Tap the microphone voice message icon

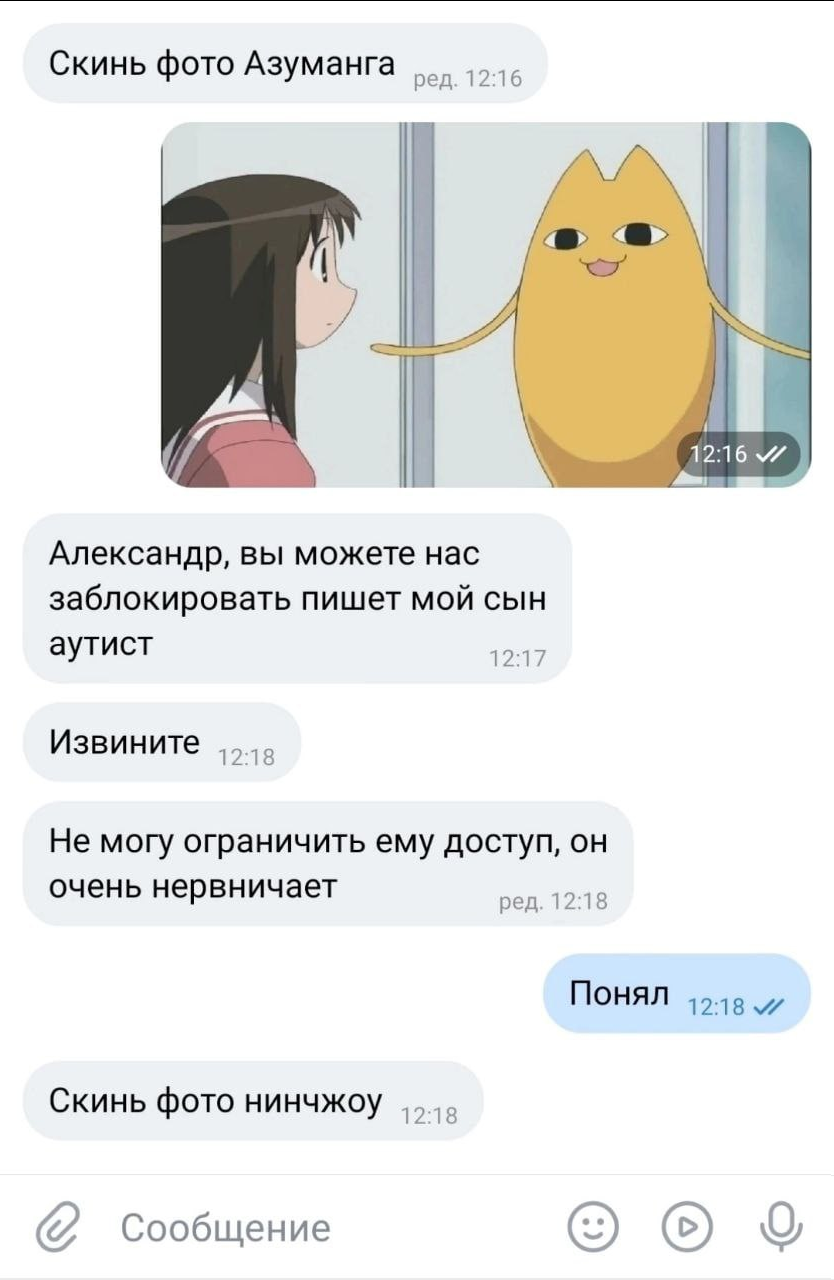click(781, 1227)
